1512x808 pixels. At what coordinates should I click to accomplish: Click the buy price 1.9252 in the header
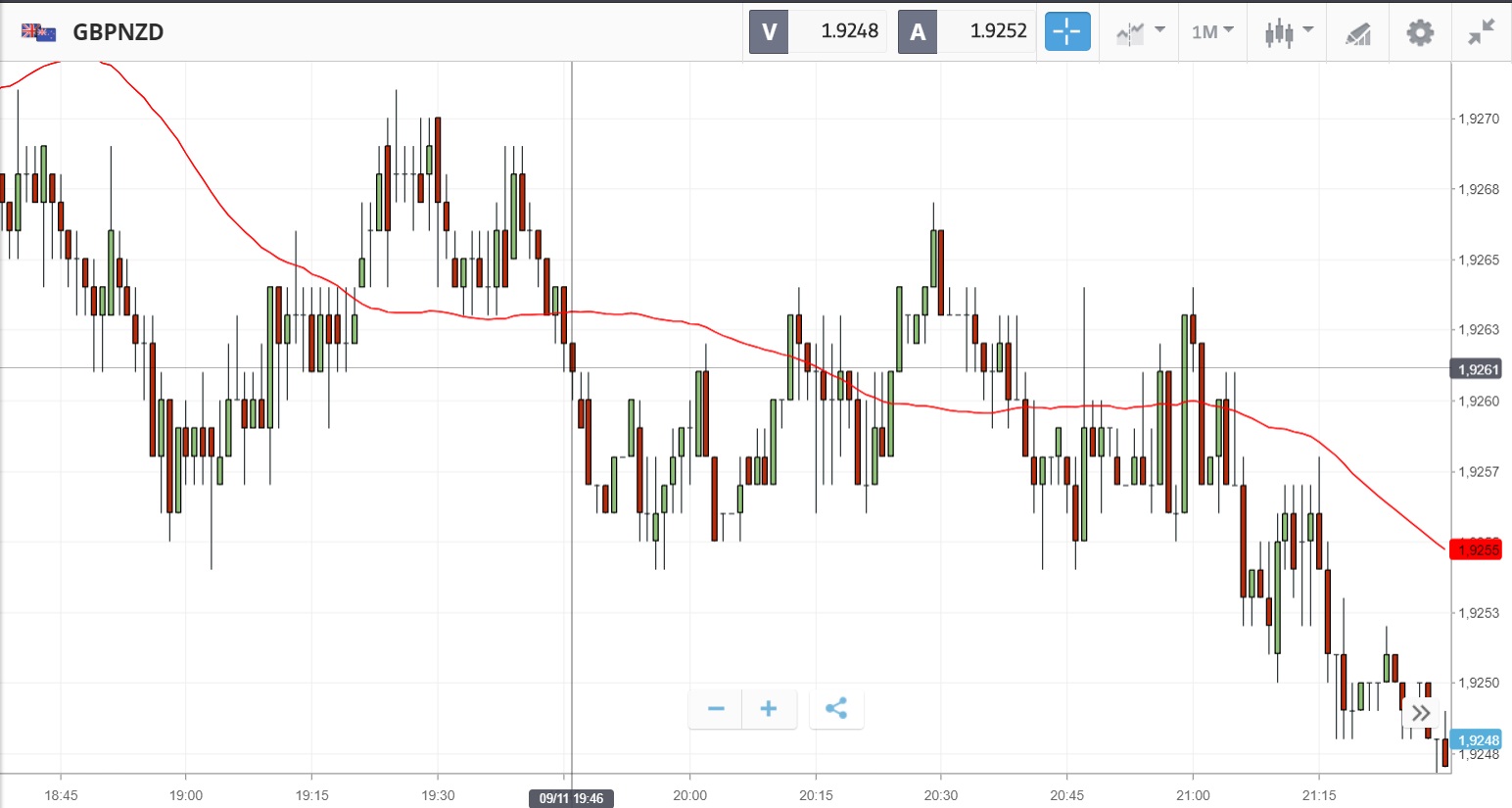[x=998, y=31]
